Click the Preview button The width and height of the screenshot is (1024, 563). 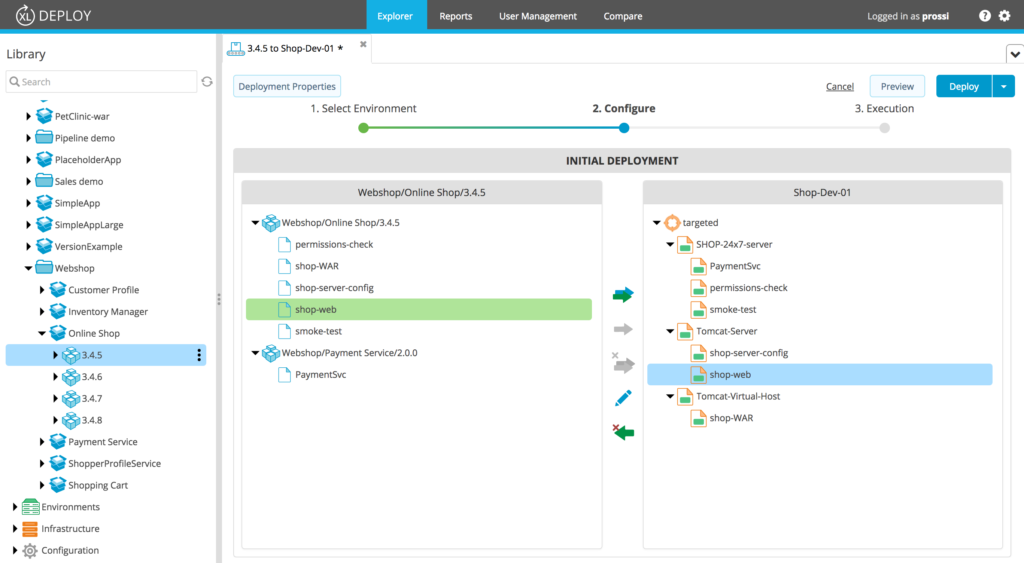(x=897, y=87)
